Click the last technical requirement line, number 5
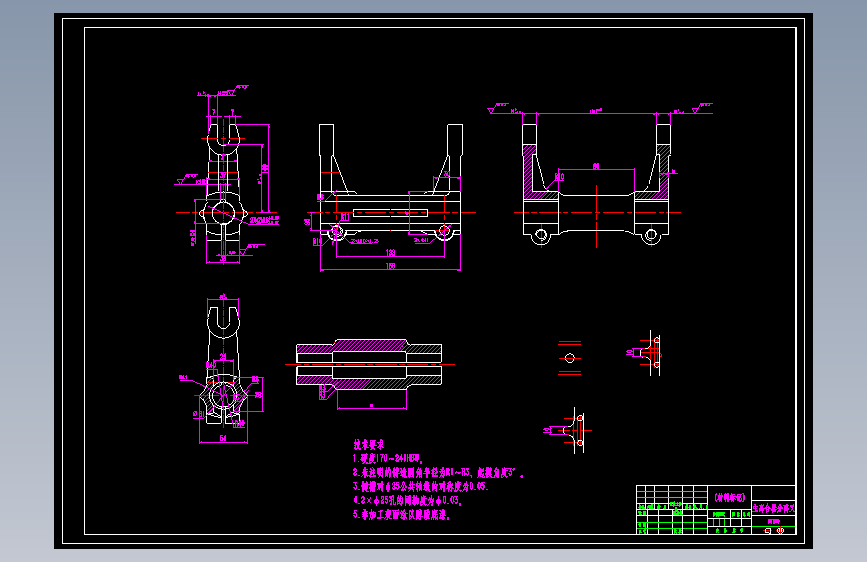Image resolution: width=867 pixels, height=562 pixels. 402,515
